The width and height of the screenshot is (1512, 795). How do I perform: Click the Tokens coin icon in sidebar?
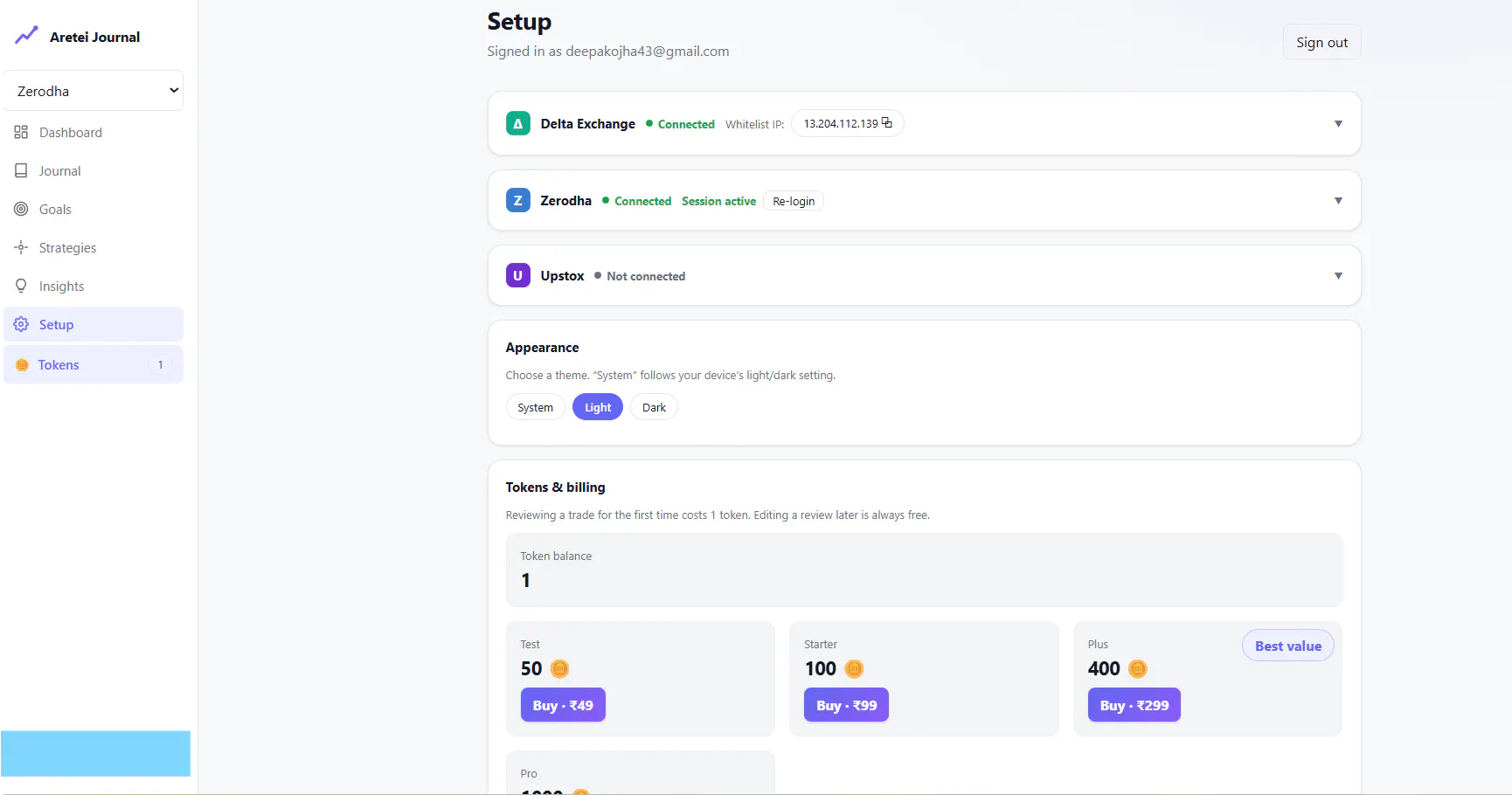point(23,365)
